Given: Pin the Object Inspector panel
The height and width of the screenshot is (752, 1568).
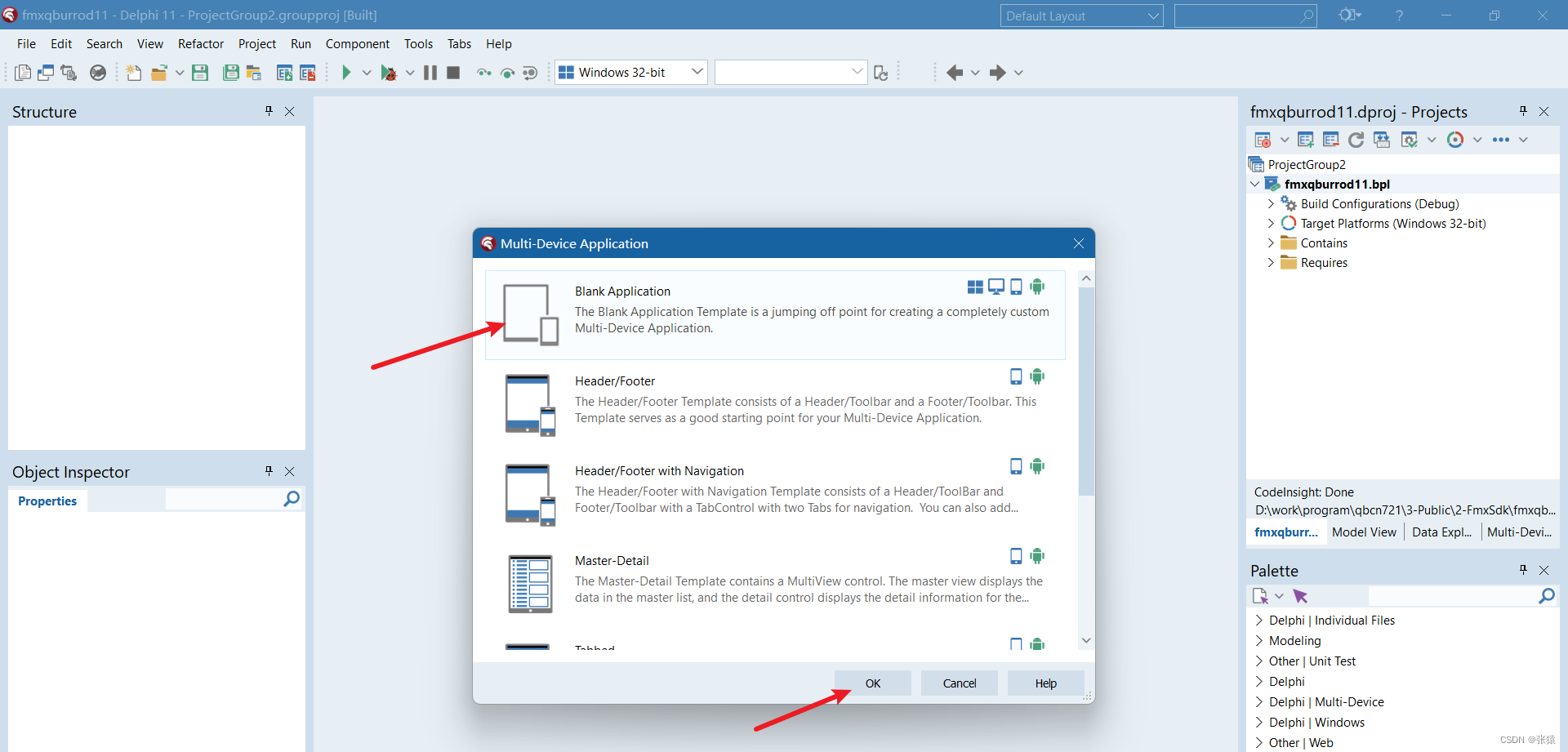Looking at the screenshot, I should coord(269,471).
